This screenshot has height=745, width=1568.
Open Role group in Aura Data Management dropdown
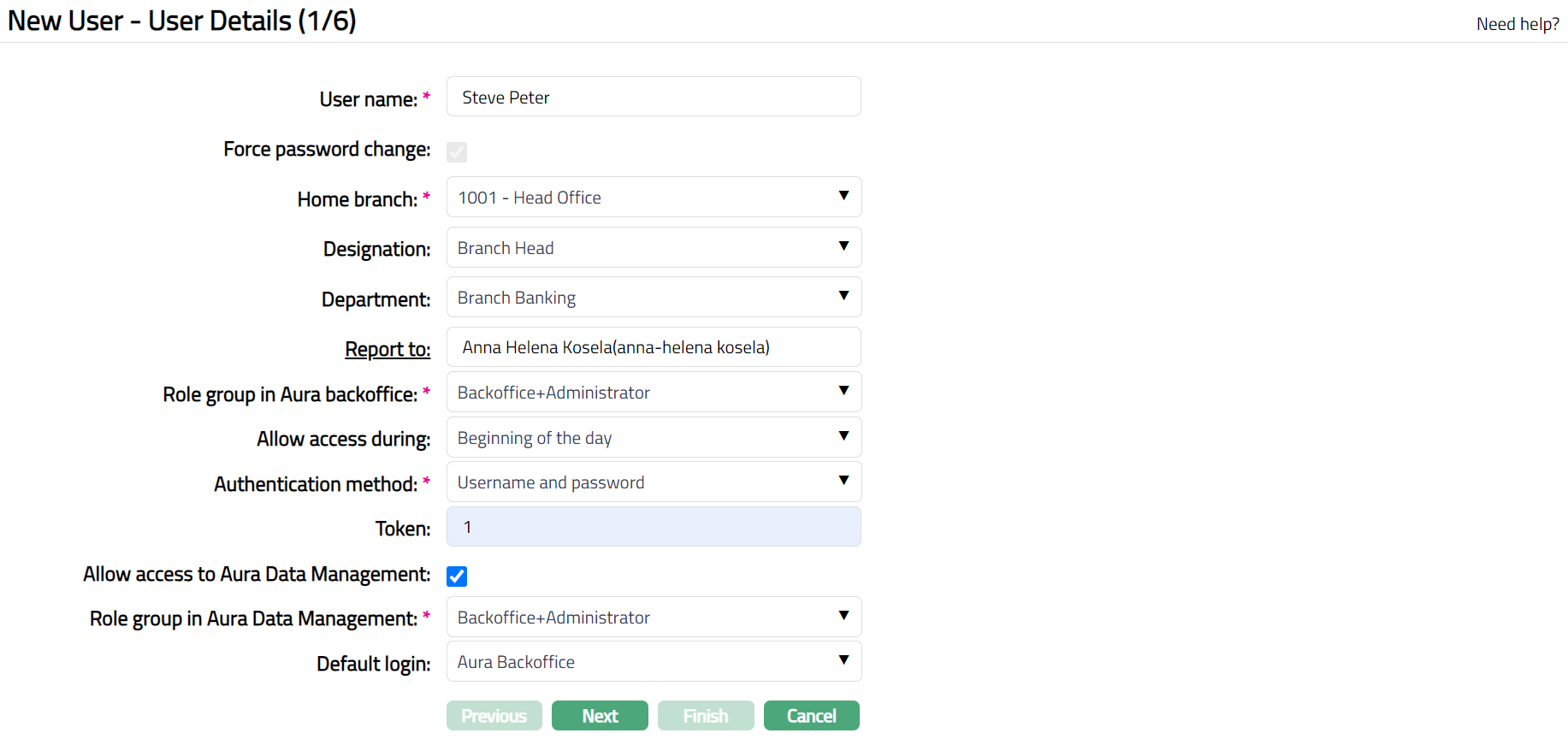[x=653, y=618]
